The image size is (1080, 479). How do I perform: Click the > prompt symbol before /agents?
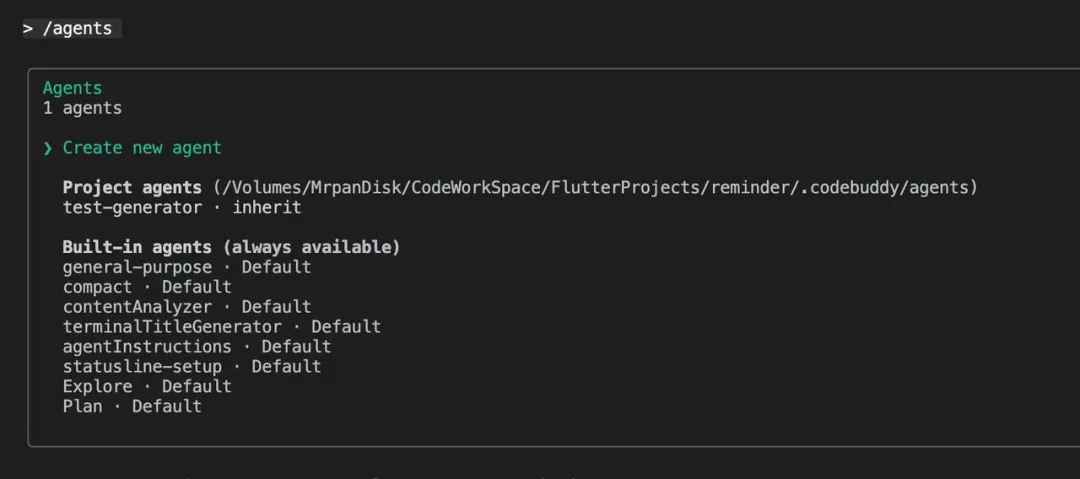pos(28,28)
